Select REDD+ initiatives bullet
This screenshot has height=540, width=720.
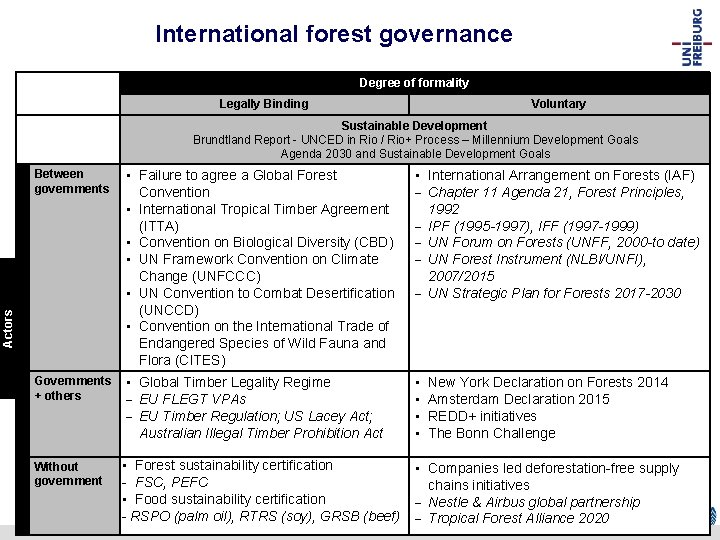[482, 416]
